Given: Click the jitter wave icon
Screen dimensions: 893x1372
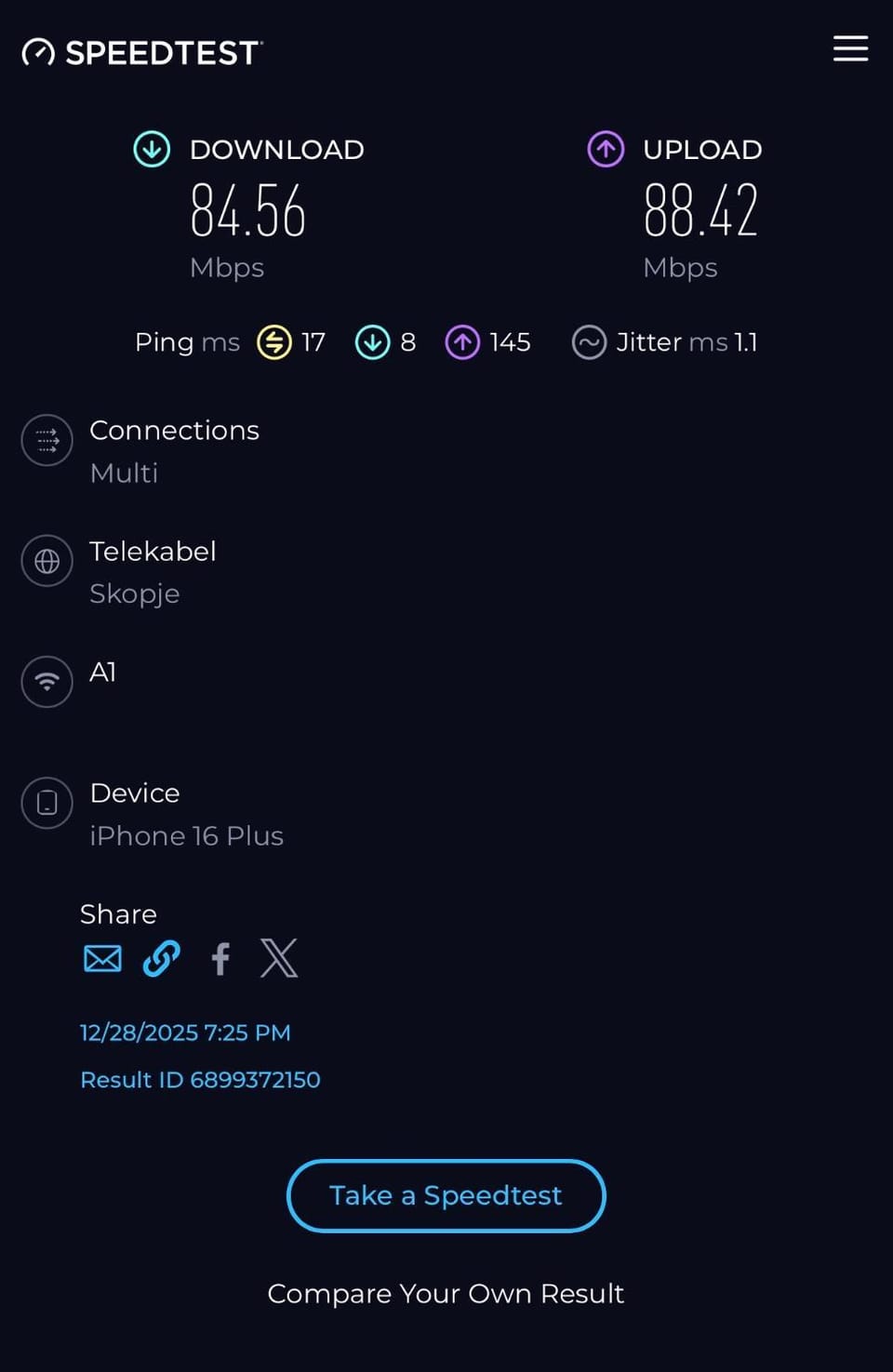Looking at the screenshot, I should tap(589, 342).
